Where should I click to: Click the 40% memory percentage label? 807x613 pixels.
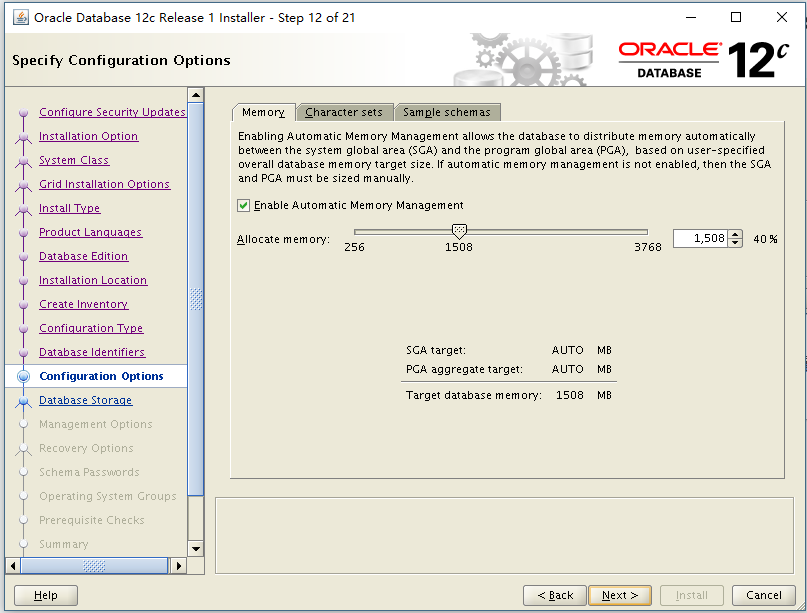tap(765, 239)
